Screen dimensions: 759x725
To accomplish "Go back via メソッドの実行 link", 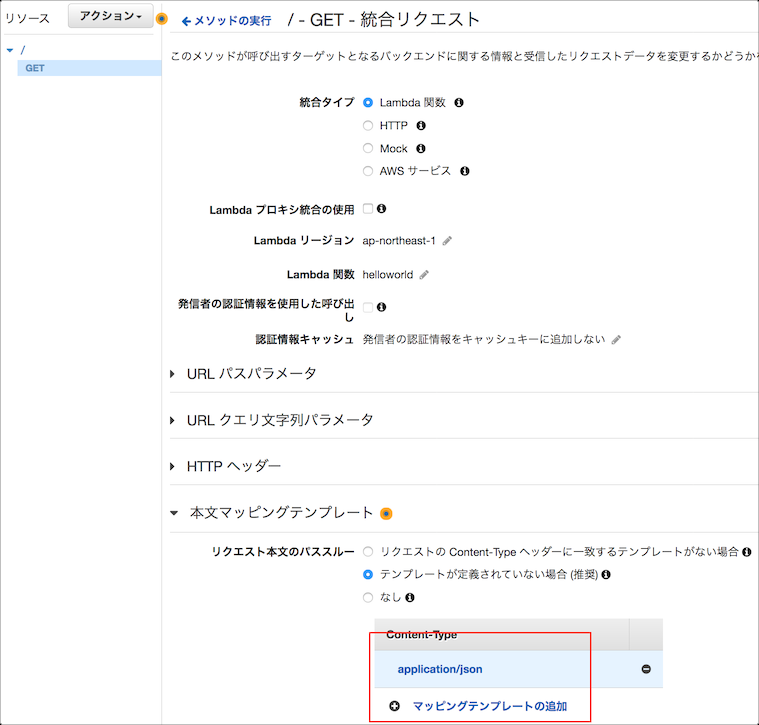I will coord(226,20).
